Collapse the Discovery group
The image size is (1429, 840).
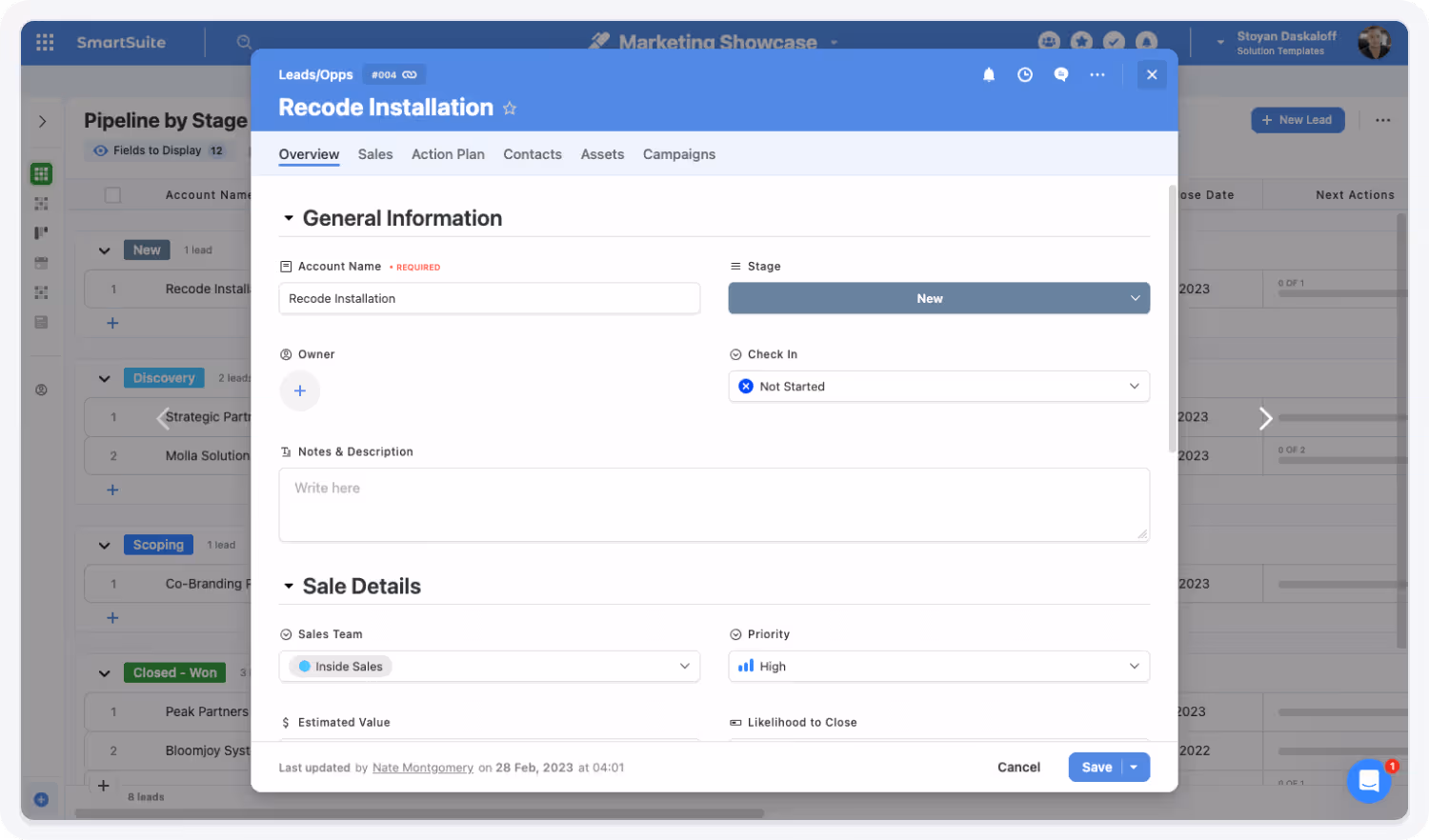point(104,378)
